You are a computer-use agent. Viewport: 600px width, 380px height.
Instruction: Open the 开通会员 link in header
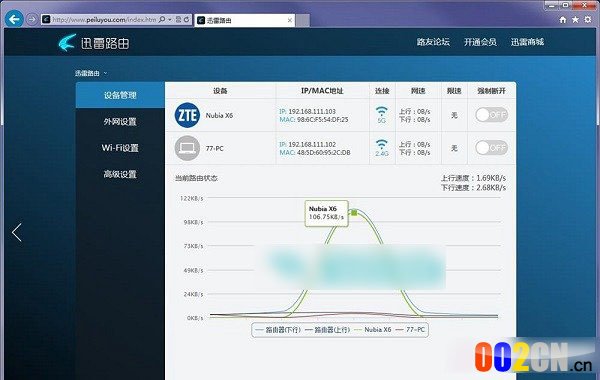(x=480, y=42)
